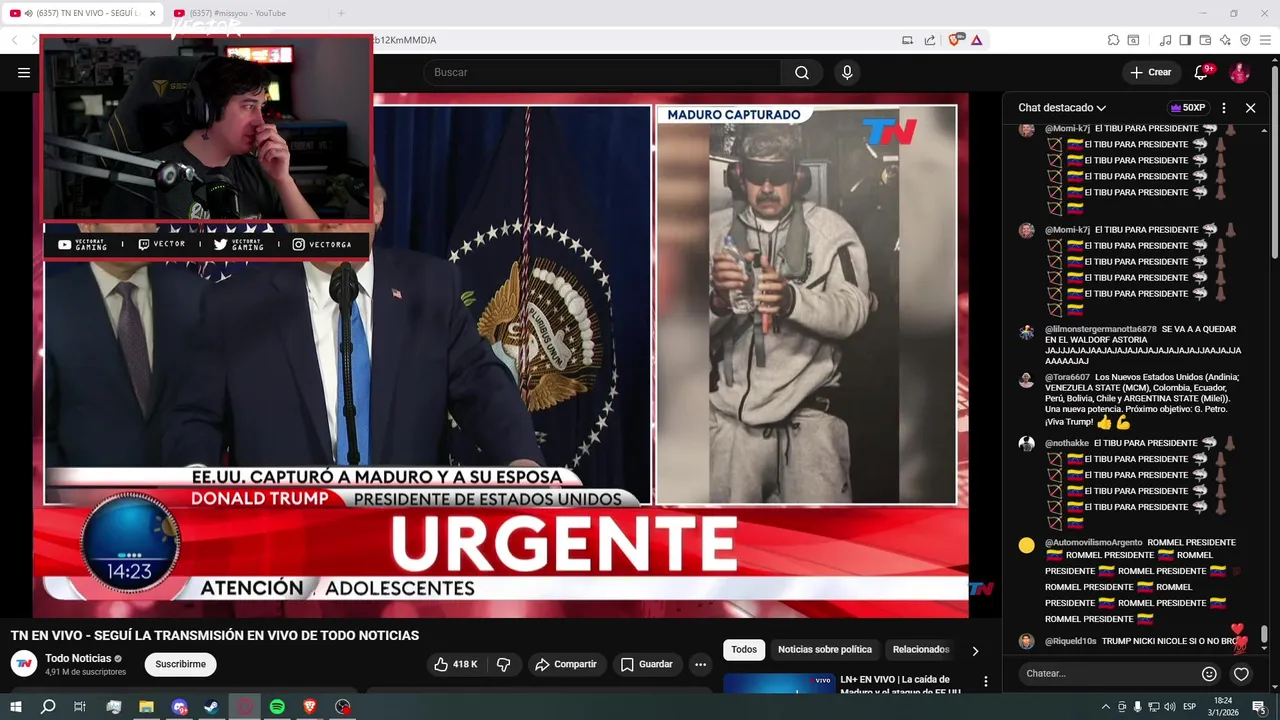Open Todo Noticias channel avatar
1280x720 pixels.
pyautogui.click(x=24, y=664)
